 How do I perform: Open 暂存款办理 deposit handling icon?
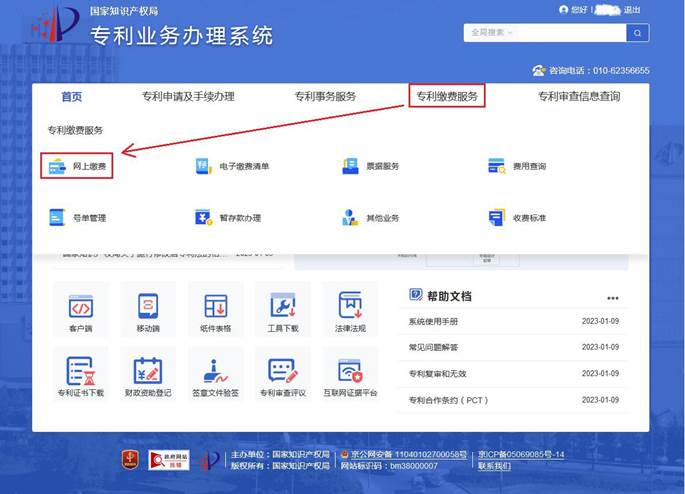click(204, 217)
